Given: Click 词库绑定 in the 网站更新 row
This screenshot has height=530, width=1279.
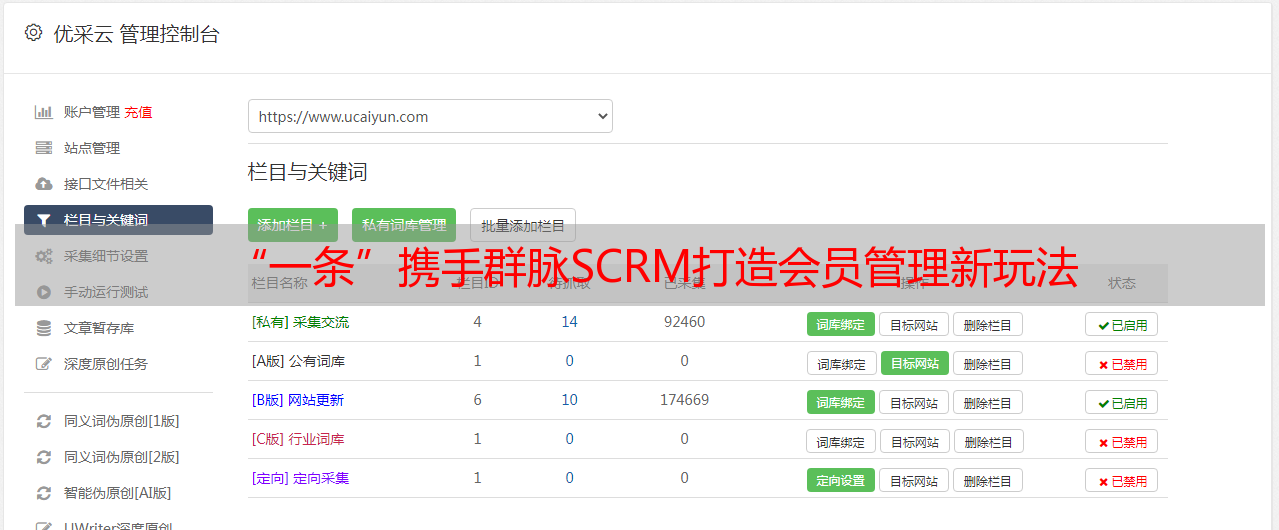Looking at the screenshot, I should tap(841, 402).
